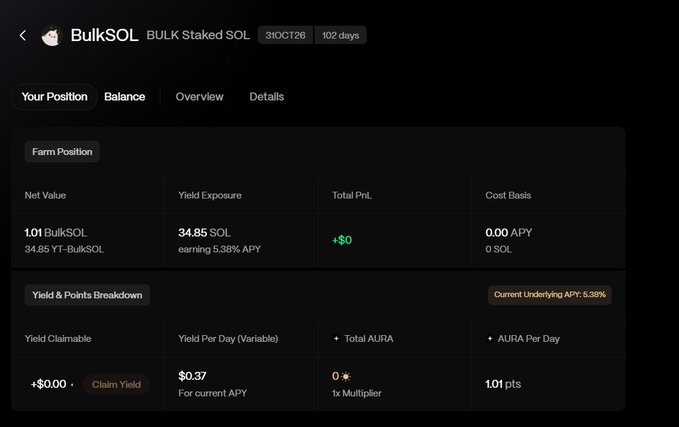Viewport: 679px width, 427px height.
Task: Click the BulkSOL title text
Action: (x=104, y=36)
